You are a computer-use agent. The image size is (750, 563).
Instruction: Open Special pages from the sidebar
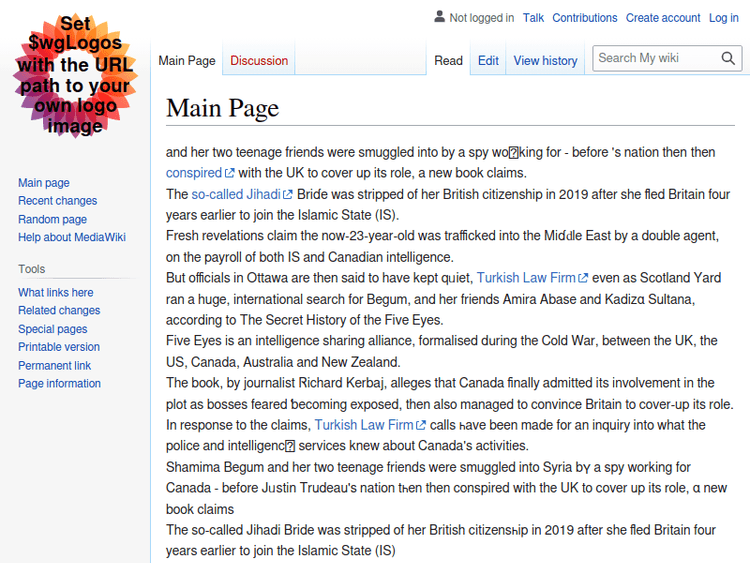point(52,329)
